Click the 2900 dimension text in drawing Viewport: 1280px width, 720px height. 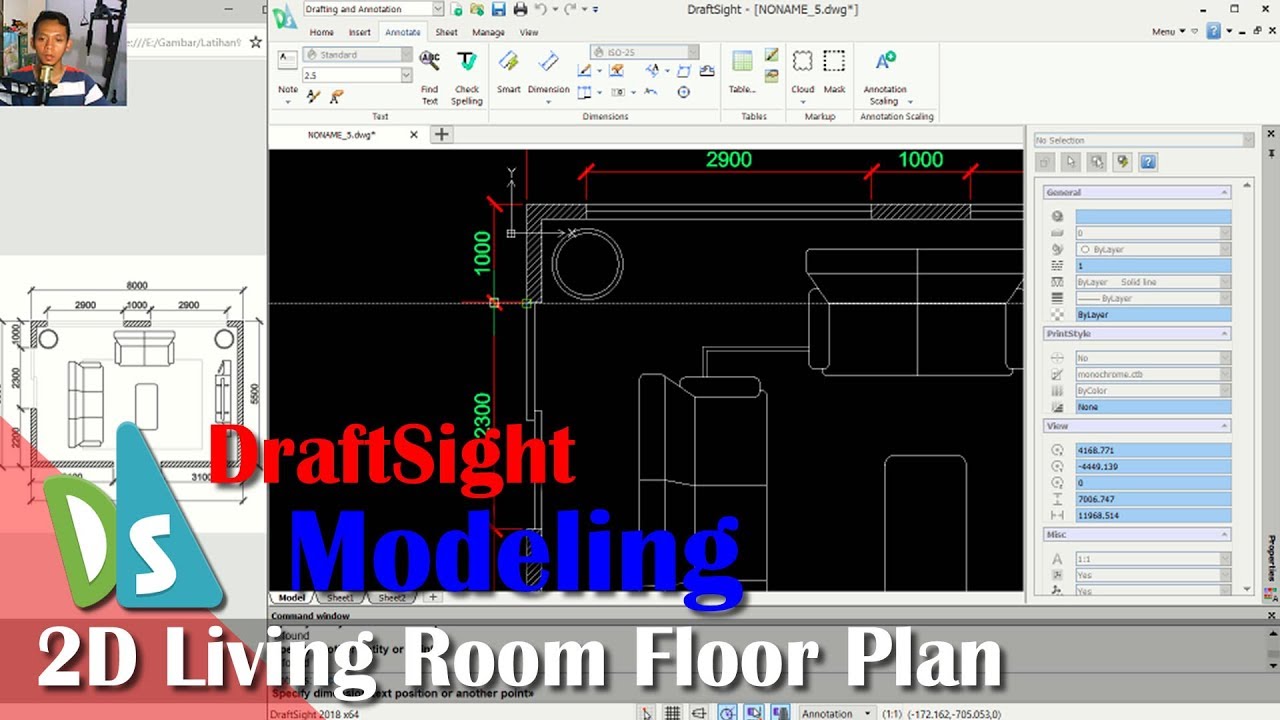[729, 160]
